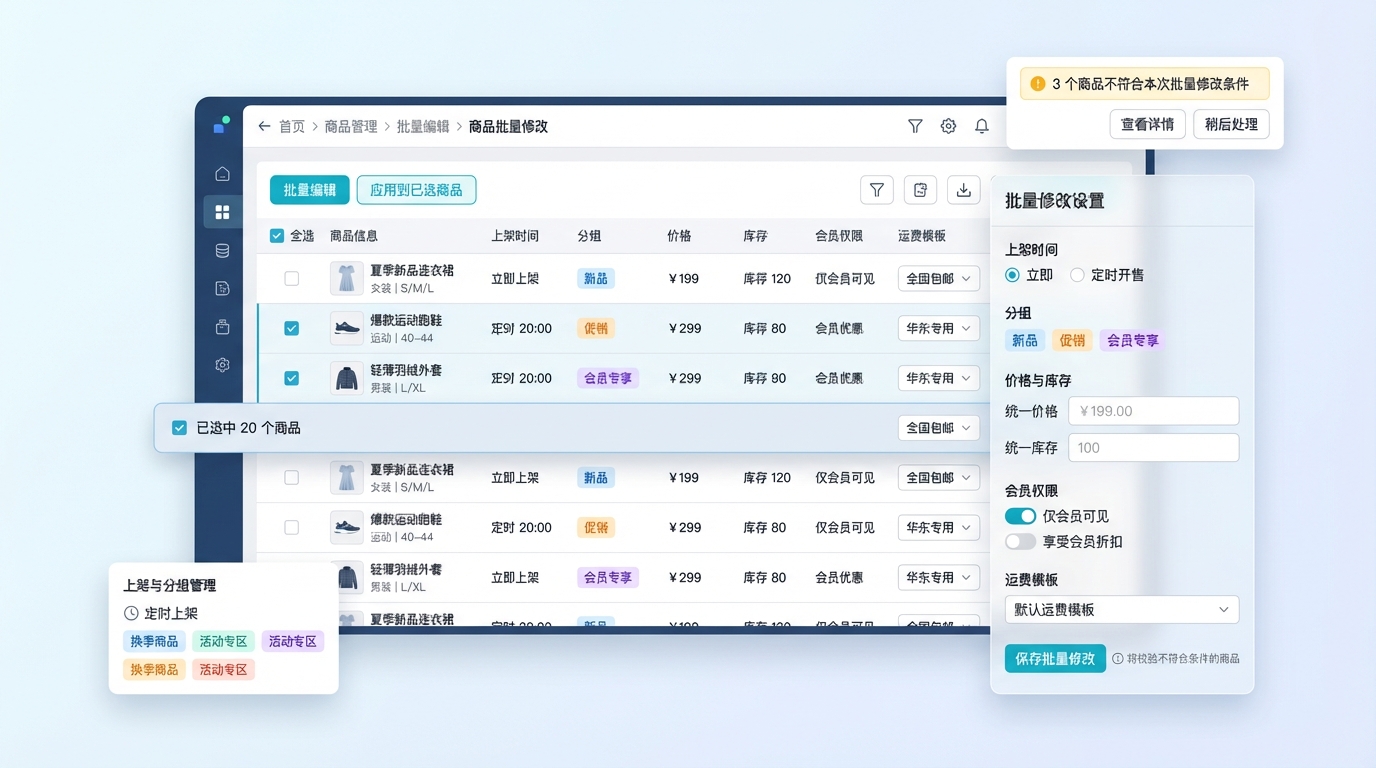Click the 统一价格 input field
This screenshot has width=1376, height=768.
tap(1153, 411)
